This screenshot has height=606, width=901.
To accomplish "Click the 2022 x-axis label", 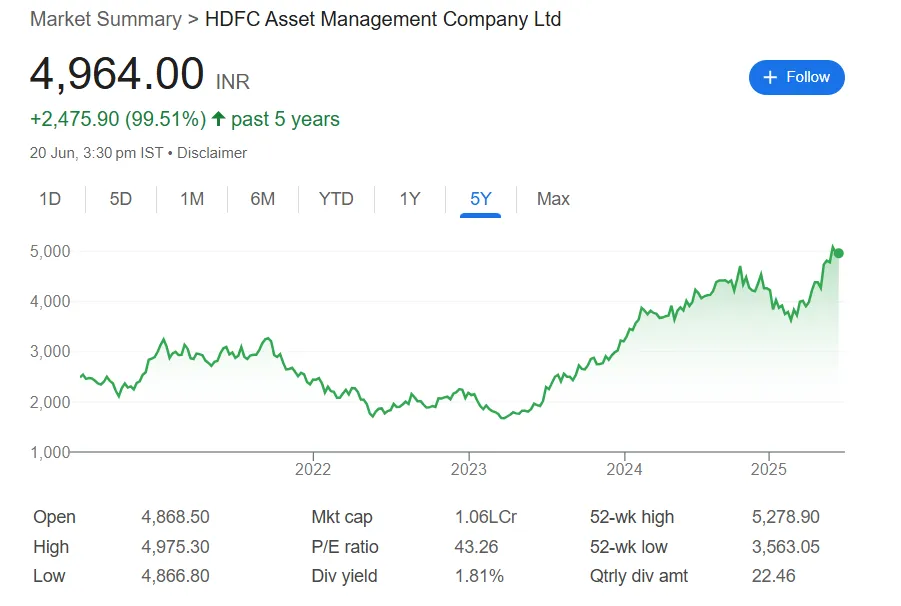I will coord(313,469).
